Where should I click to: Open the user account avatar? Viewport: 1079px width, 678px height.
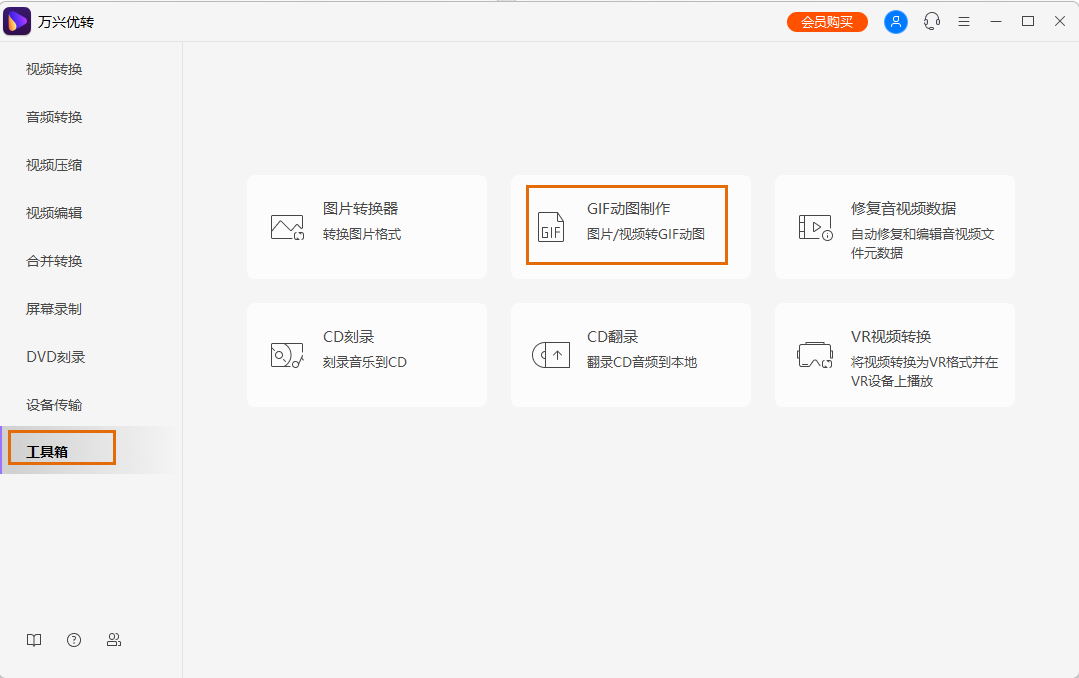(x=895, y=21)
